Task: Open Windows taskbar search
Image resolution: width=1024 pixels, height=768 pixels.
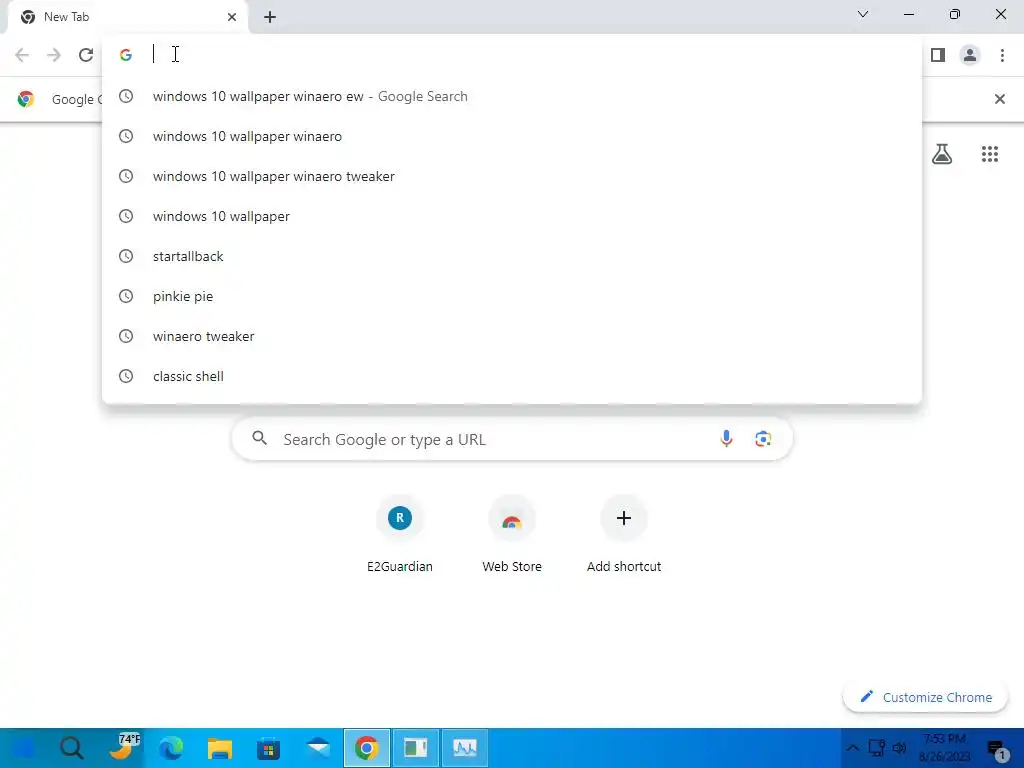Action: pyautogui.click(x=71, y=748)
